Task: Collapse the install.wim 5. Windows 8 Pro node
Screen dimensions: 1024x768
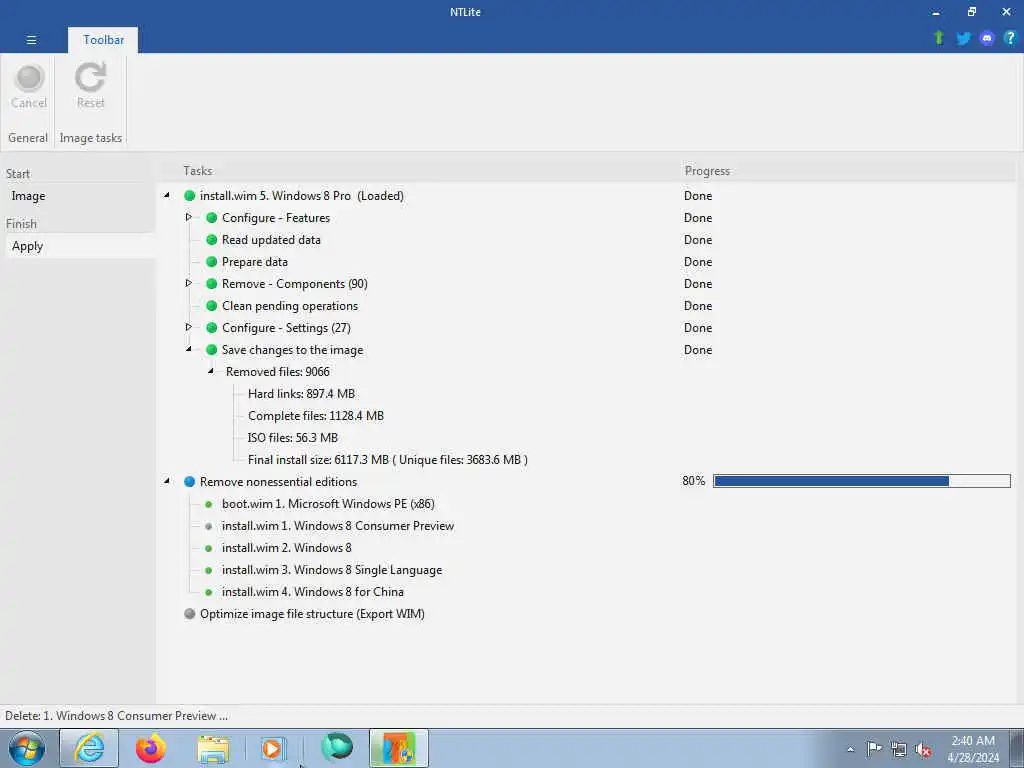Action: click(x=167, y=195)
